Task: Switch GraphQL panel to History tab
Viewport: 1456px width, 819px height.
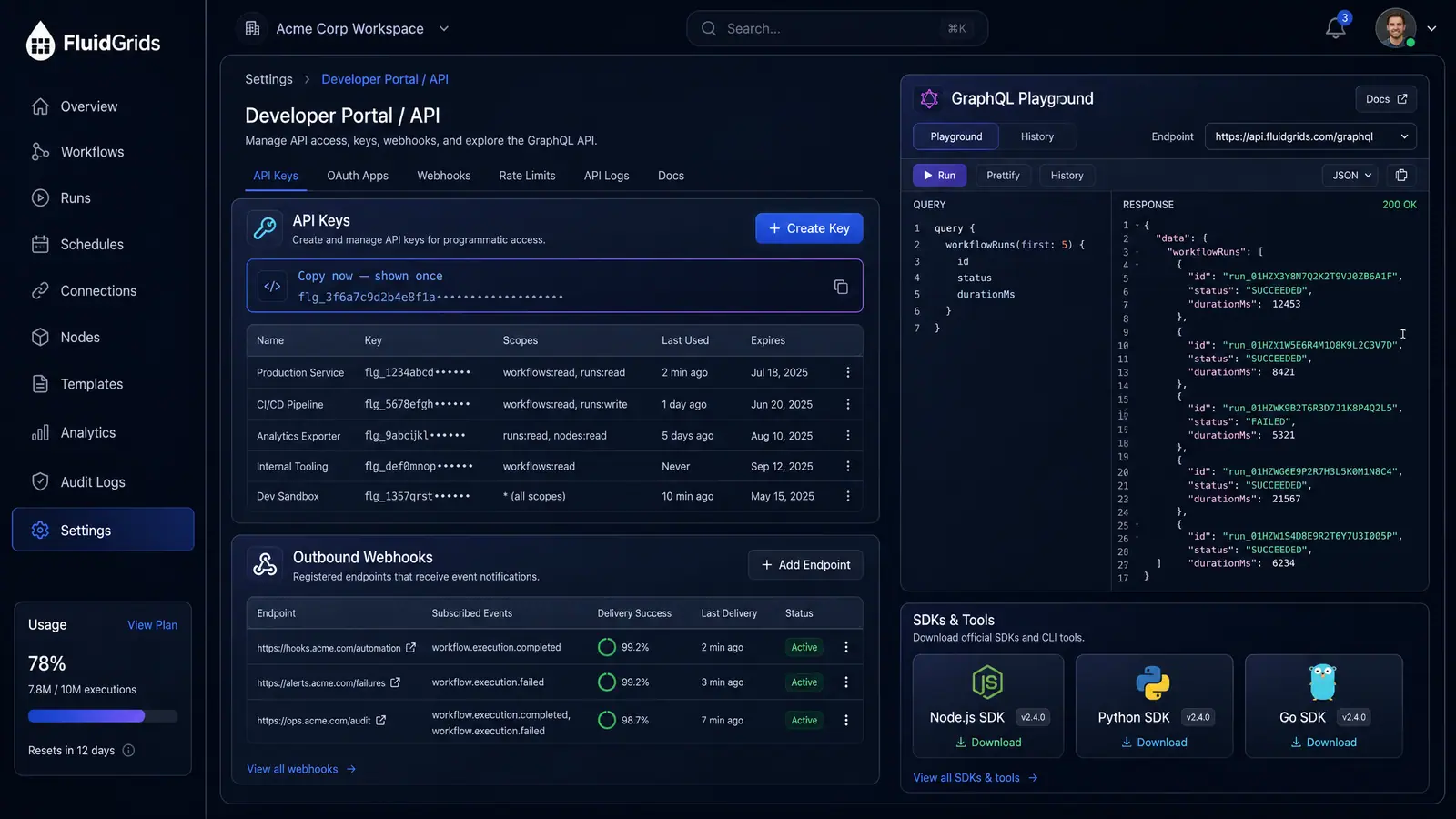Action: (x=1037, y=136)
